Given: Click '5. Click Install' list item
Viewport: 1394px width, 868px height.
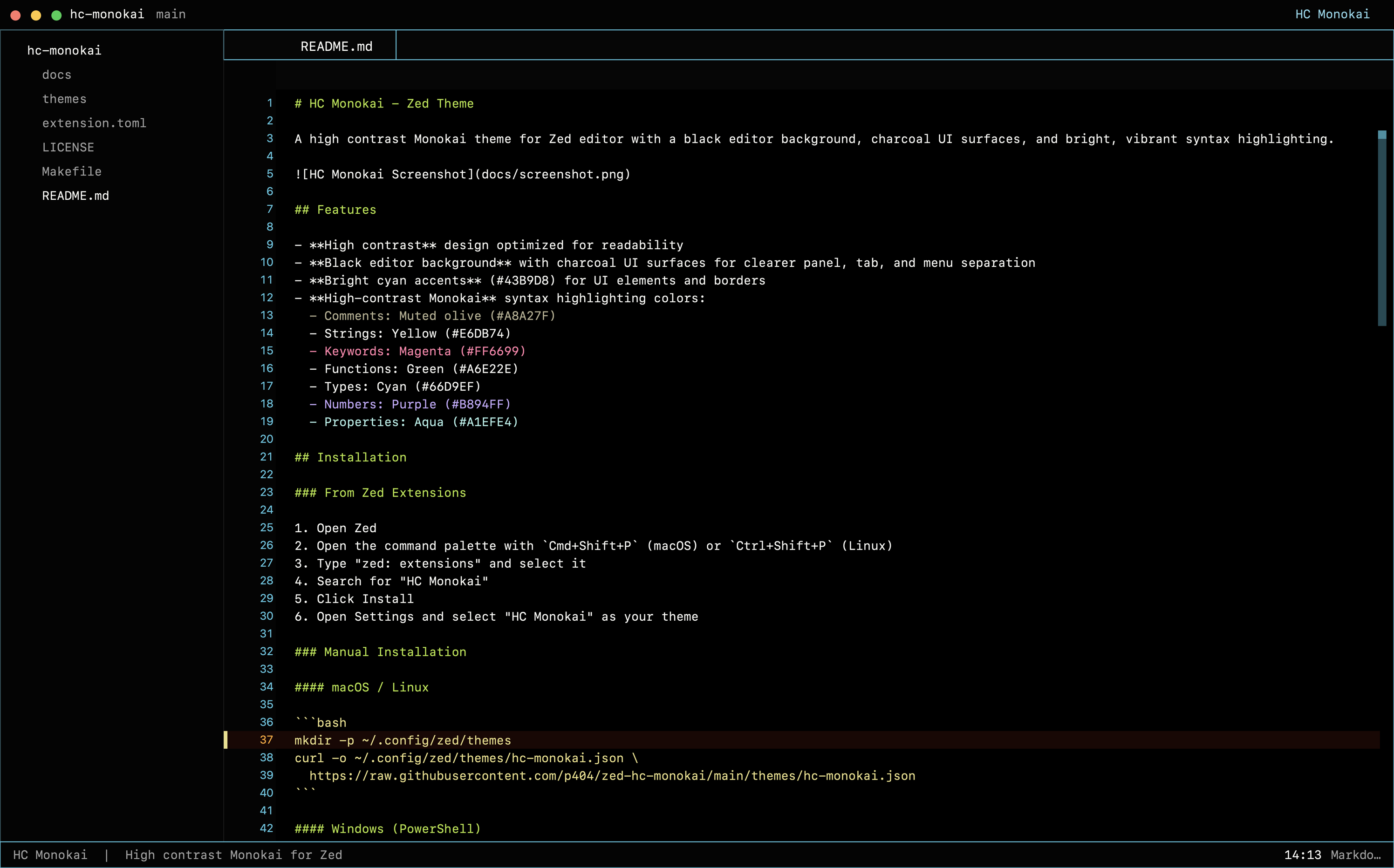Looking at the screenshot, I should click(x=354, y=599).
